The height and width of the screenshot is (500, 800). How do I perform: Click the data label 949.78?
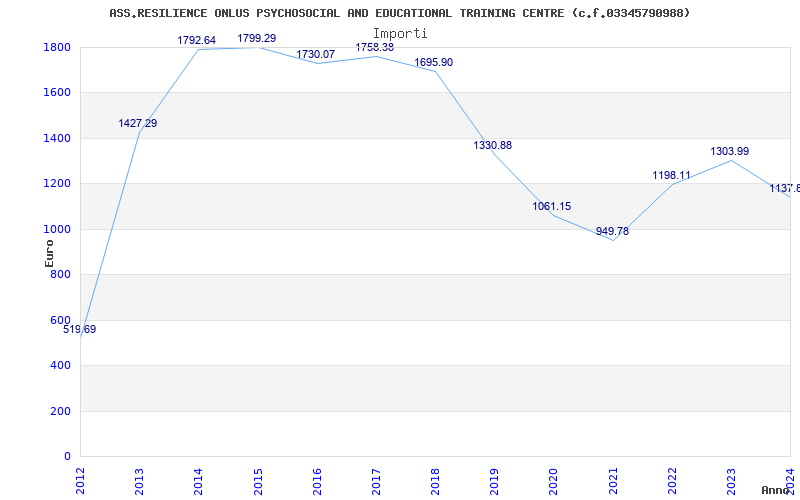point(612,232)
